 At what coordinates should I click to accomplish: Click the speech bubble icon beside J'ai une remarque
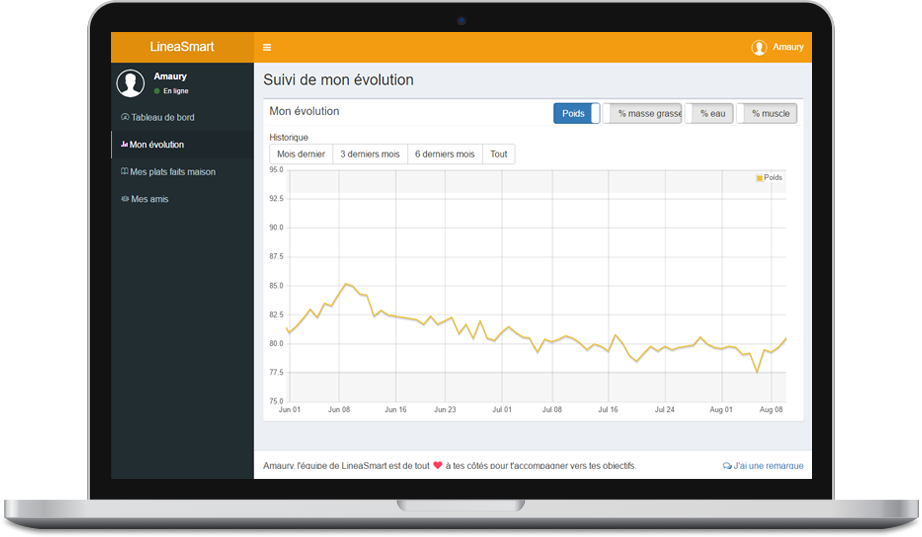[x=727, y=466]
